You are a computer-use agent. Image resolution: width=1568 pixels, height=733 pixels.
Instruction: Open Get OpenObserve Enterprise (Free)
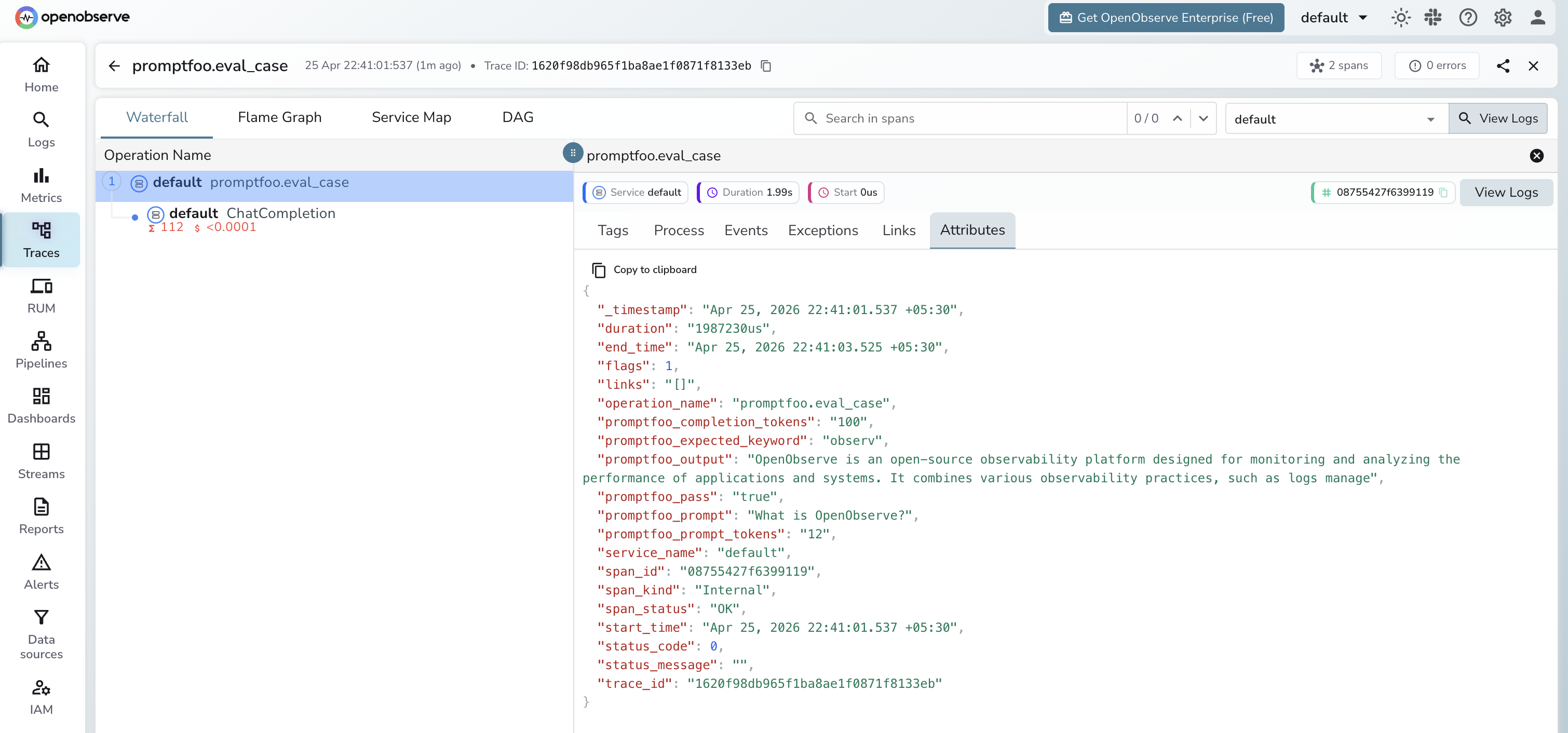[x=1165, y=18]
